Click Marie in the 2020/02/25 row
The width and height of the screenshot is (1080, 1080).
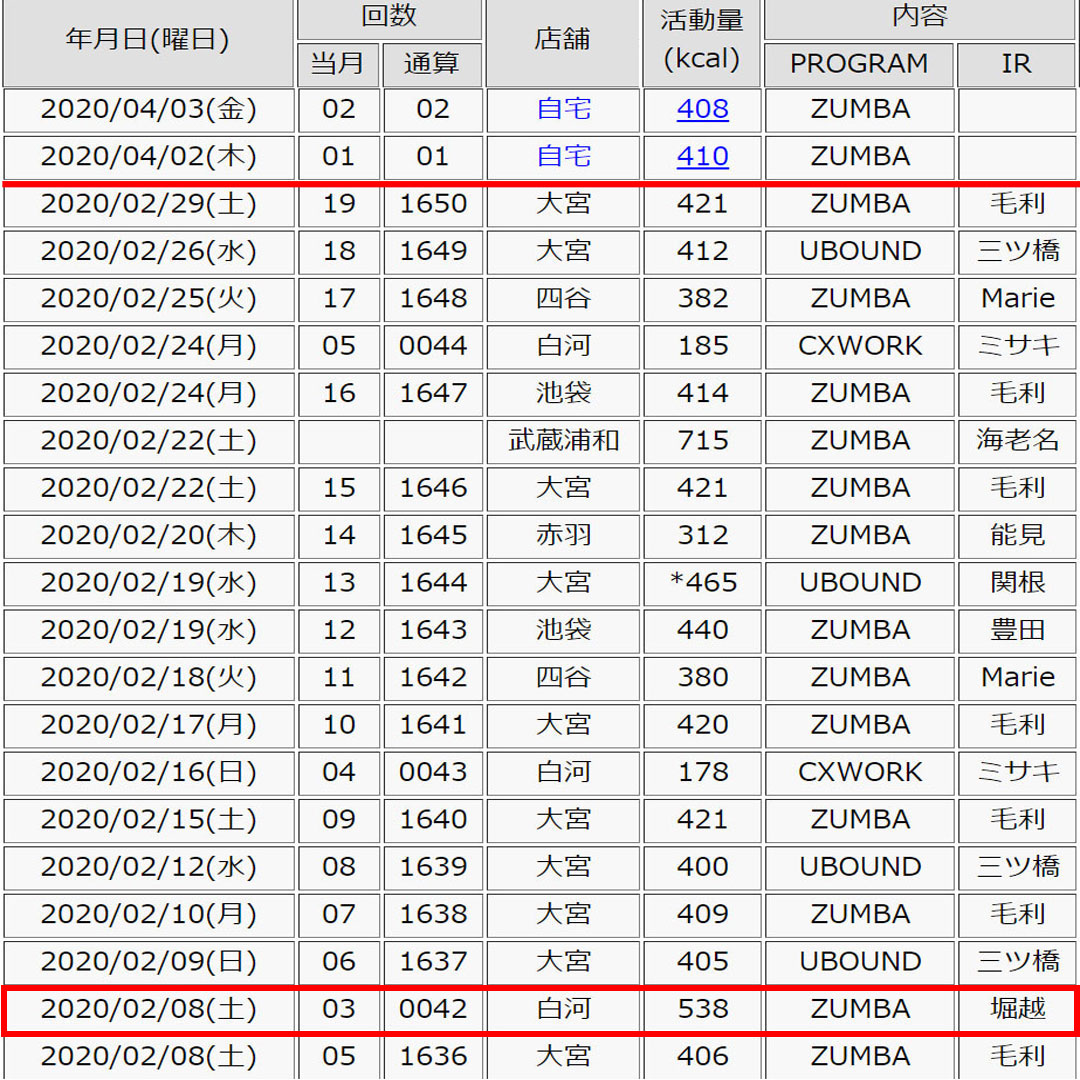(1017, 298)
